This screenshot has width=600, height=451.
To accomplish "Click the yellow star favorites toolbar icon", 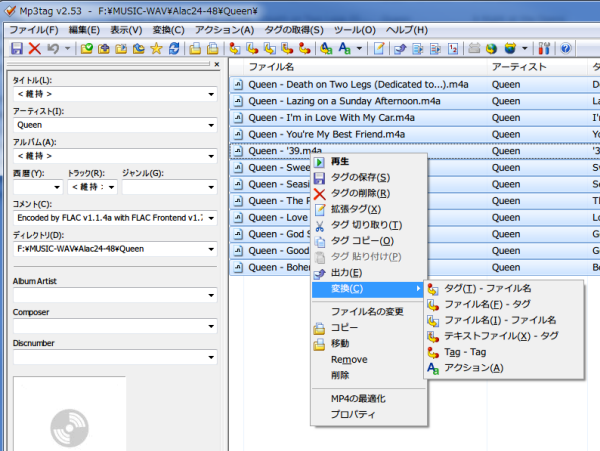I will (x=157, y=48).
